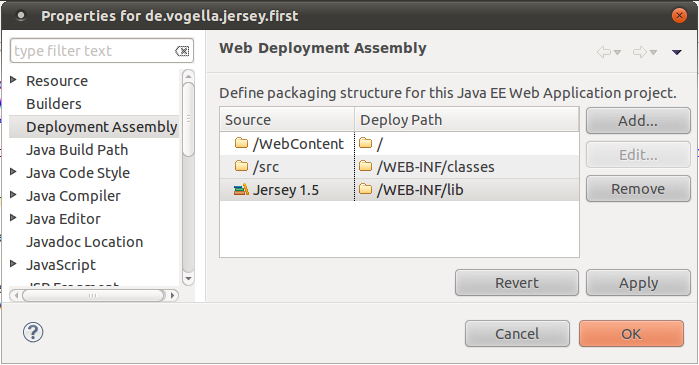Image resolution: width=699 pixels, height=365 pixels.
Task: Click the help question mark icon
Action: point(33,332)
